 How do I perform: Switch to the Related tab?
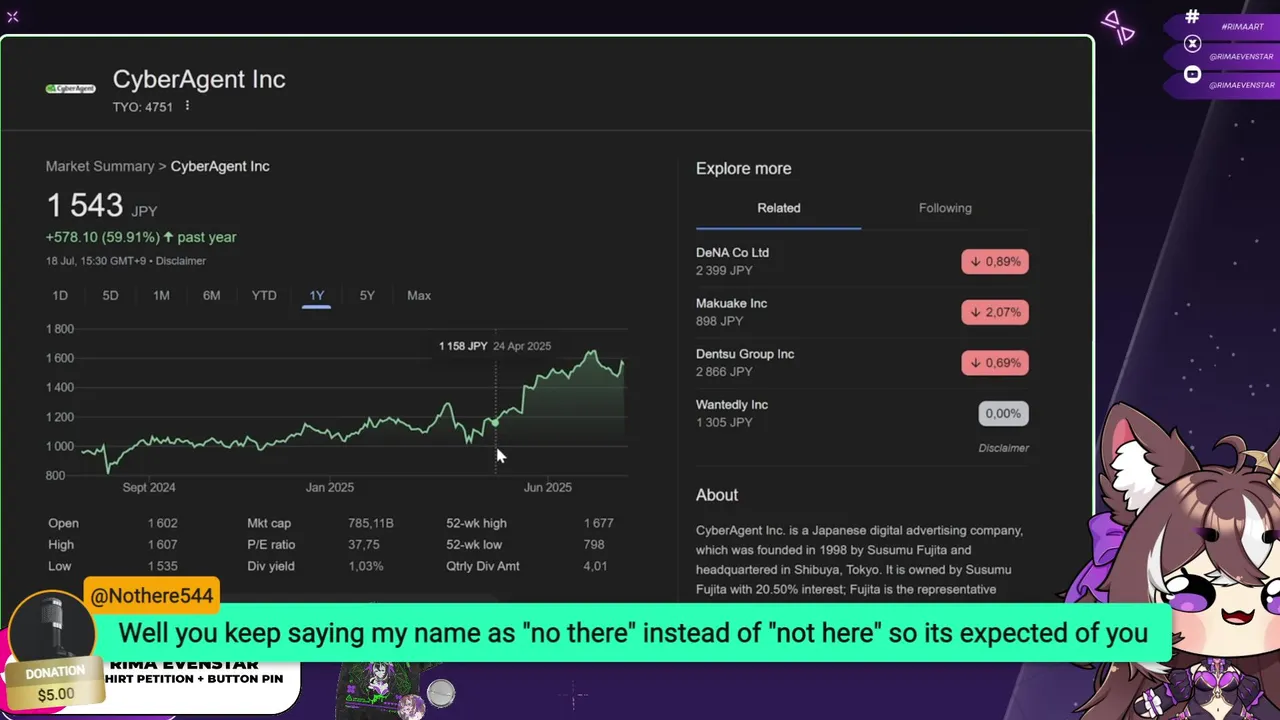pyautogui.click(x=778, y=208)
